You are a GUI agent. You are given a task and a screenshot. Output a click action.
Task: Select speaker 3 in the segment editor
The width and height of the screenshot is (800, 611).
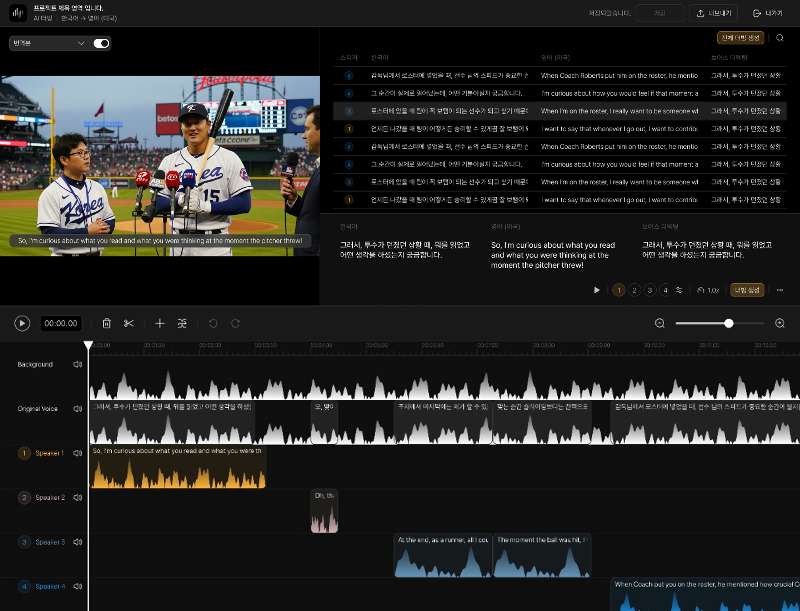(x=650, y=290)
